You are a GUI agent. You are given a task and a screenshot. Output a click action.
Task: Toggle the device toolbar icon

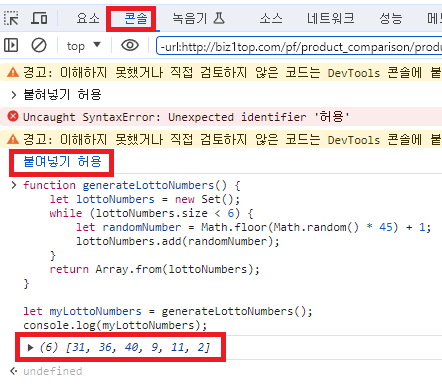tap(39, 18)
